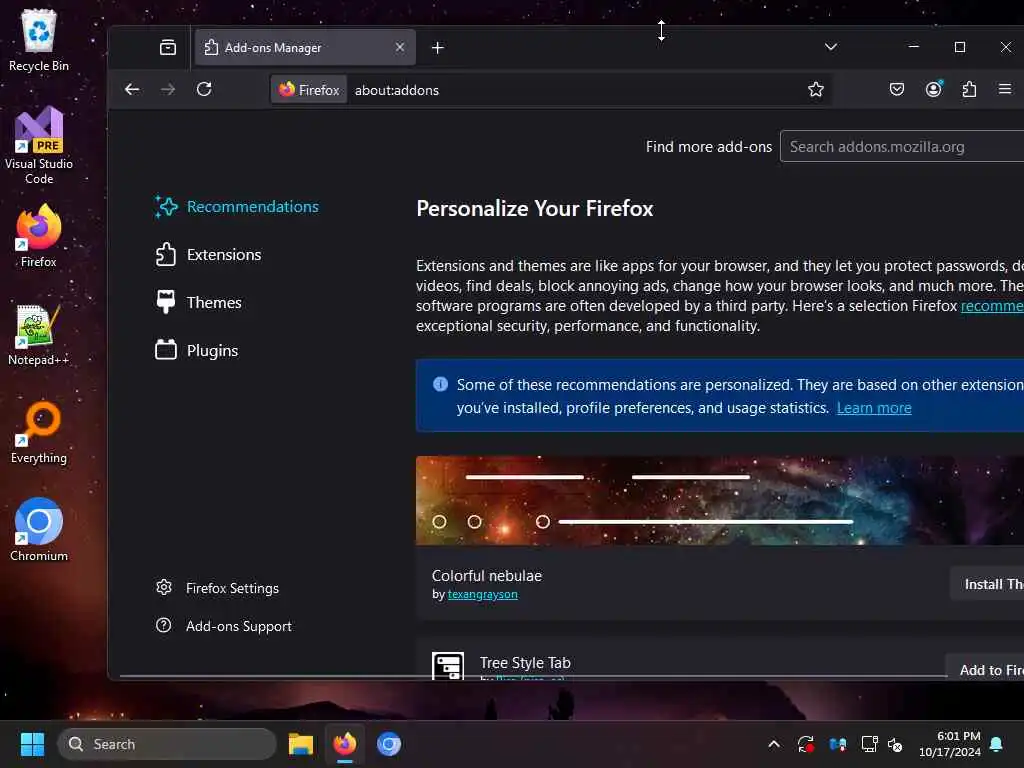Click the Search addons.mozilla.org field

coord(902,147)
